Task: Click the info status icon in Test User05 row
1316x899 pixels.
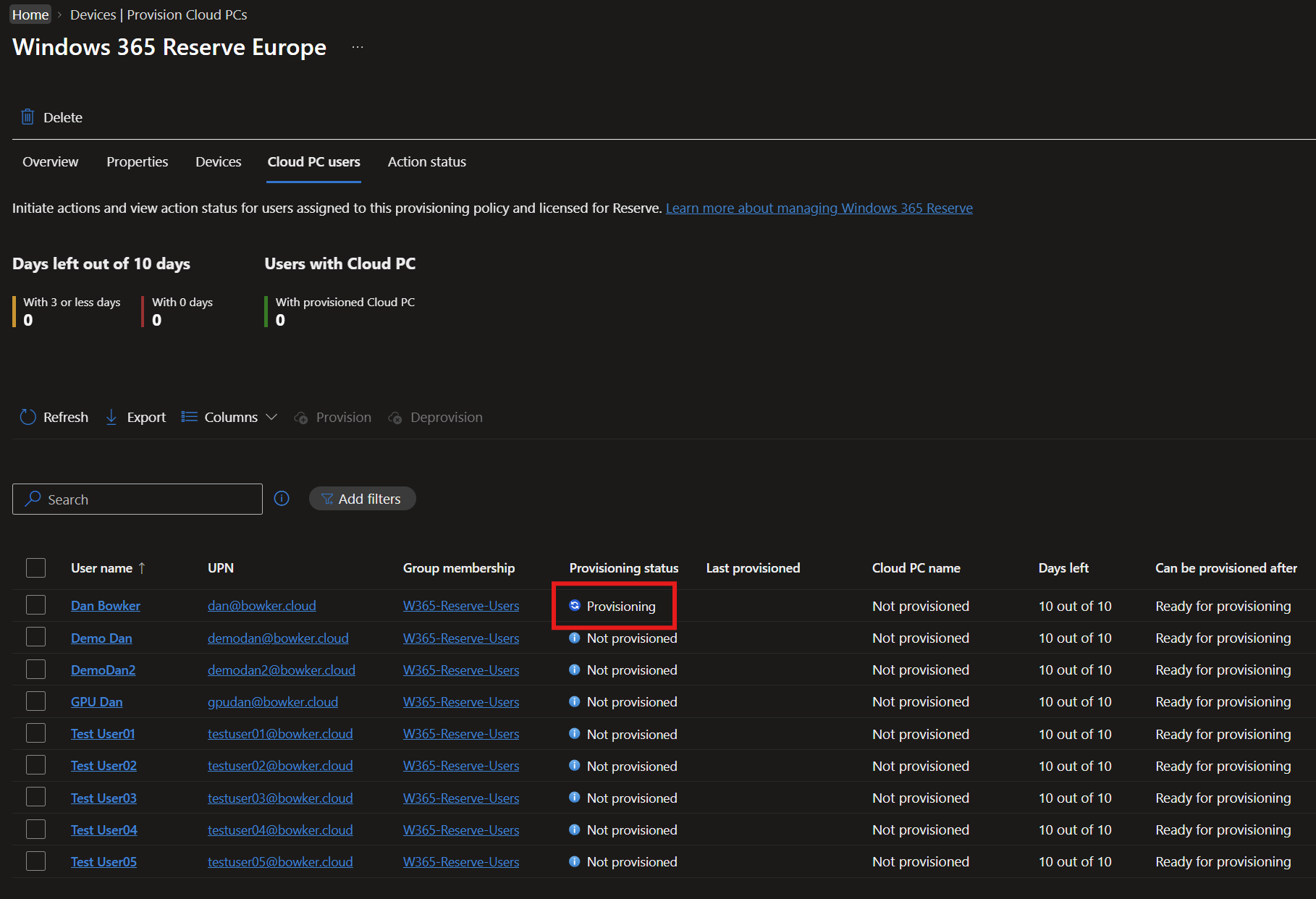Action: [575, 861]
